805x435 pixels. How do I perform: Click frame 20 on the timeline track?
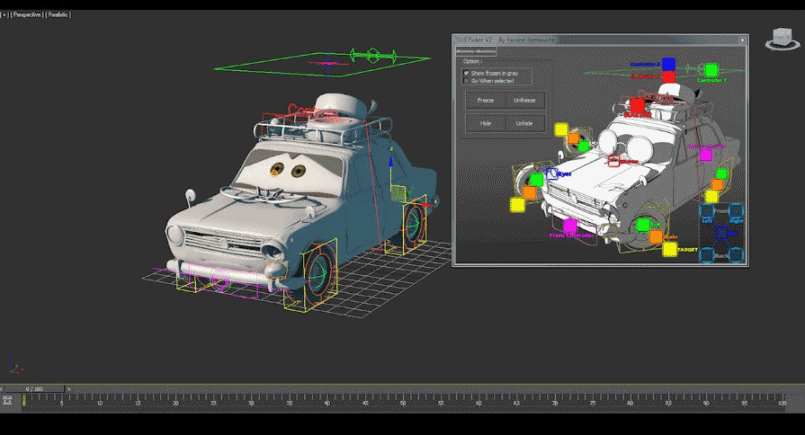[x=176, y=401]
